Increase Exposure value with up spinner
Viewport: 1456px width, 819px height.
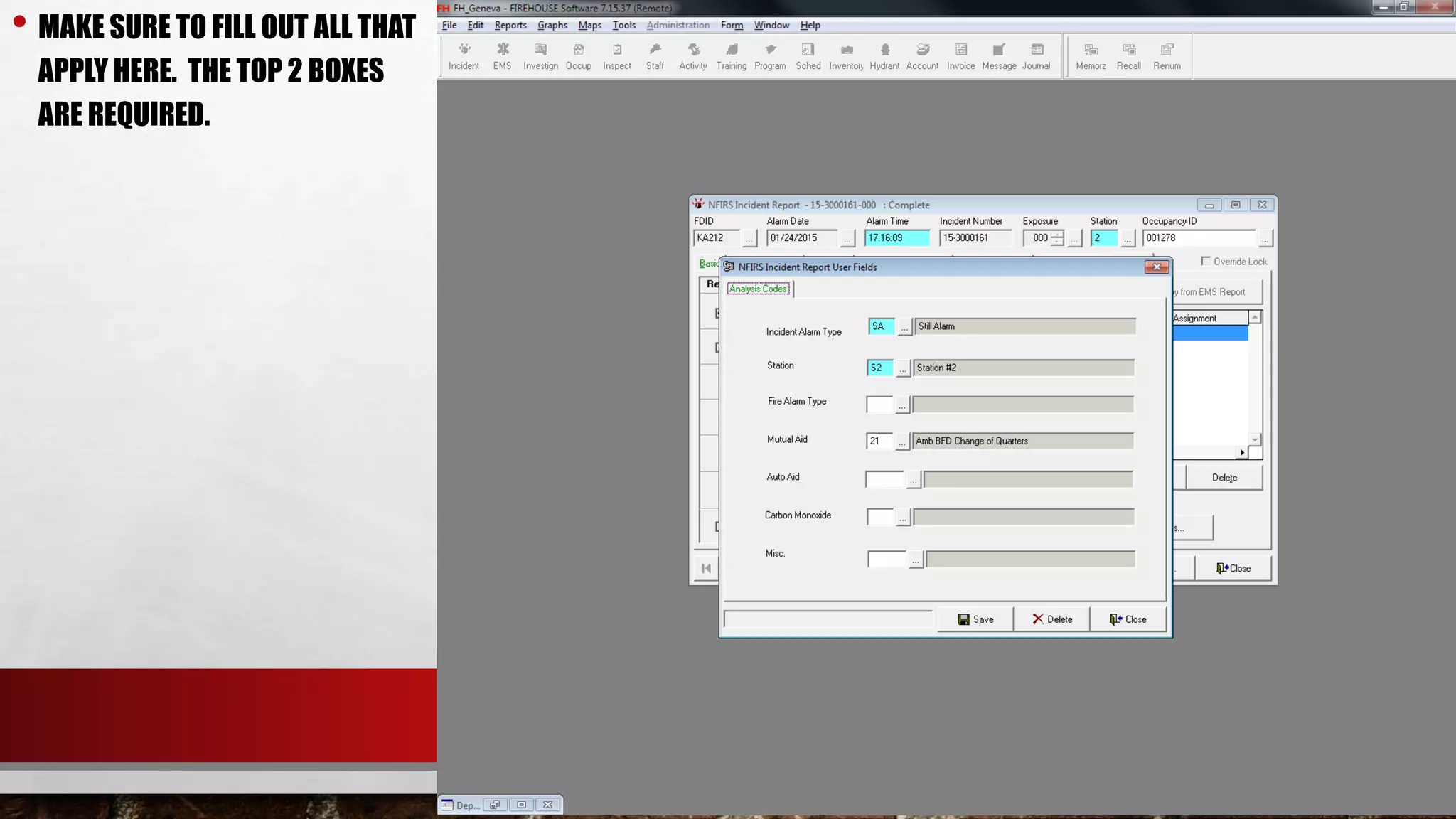point(1057,234)
